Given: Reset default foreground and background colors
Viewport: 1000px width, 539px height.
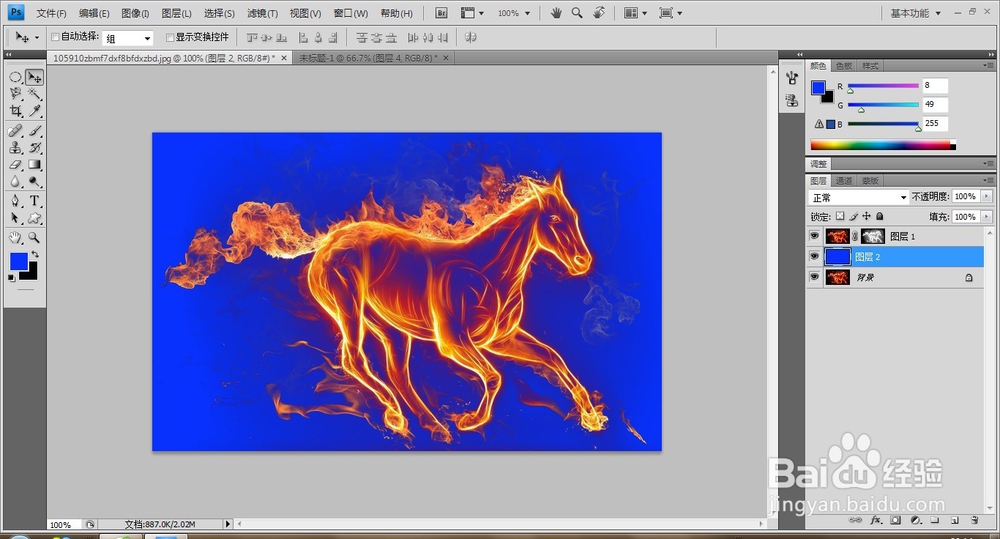Looking at the screenshot, I should click(11, 277).
